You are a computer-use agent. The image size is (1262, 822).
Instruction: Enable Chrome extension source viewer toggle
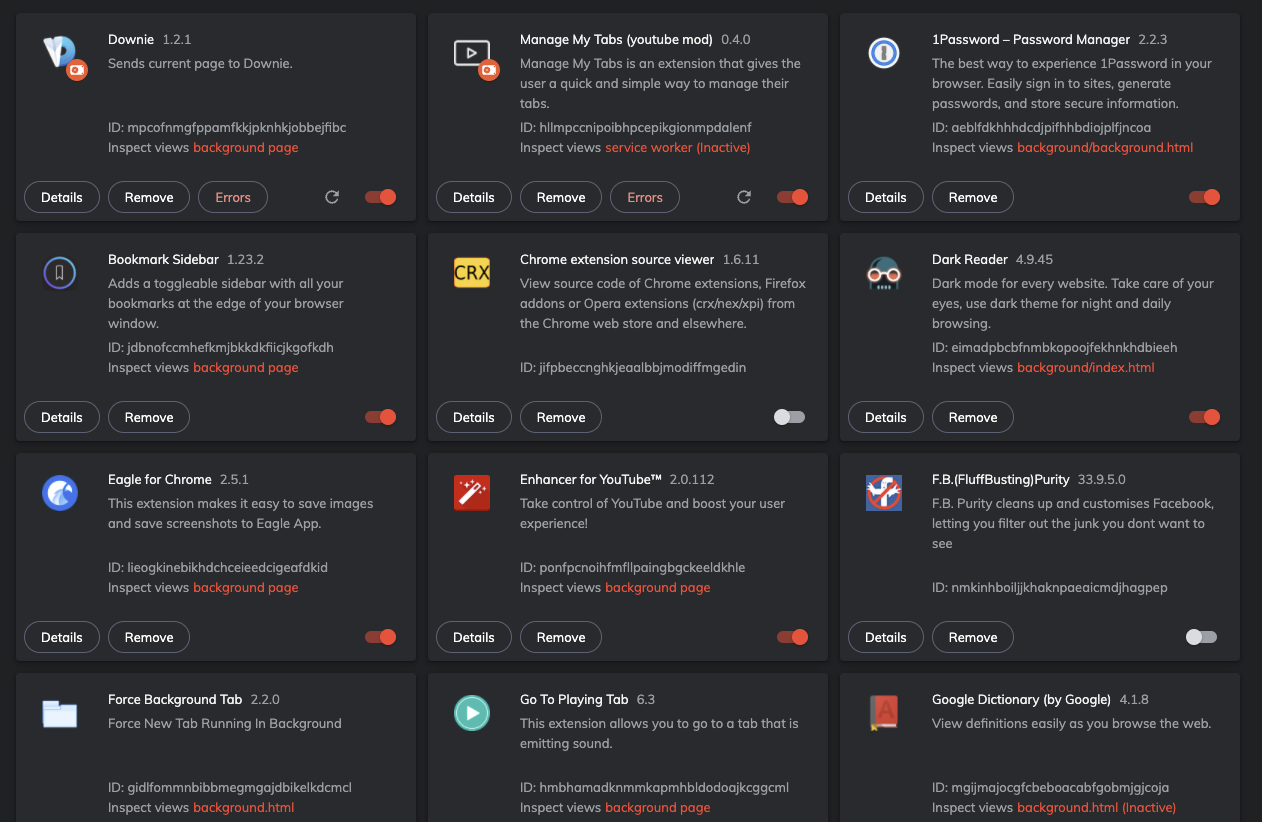(790, 417)
